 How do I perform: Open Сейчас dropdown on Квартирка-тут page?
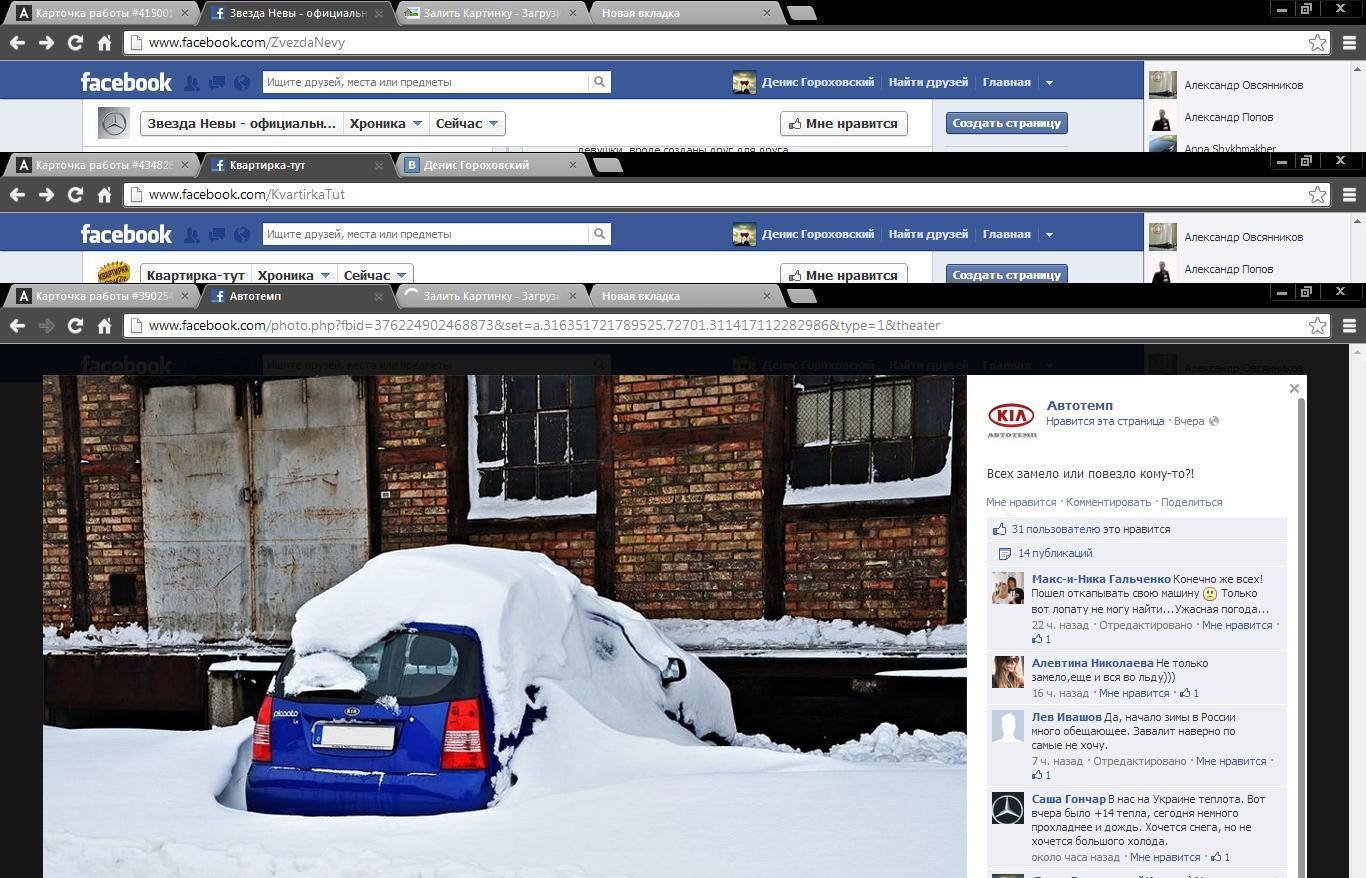(375, 275)
